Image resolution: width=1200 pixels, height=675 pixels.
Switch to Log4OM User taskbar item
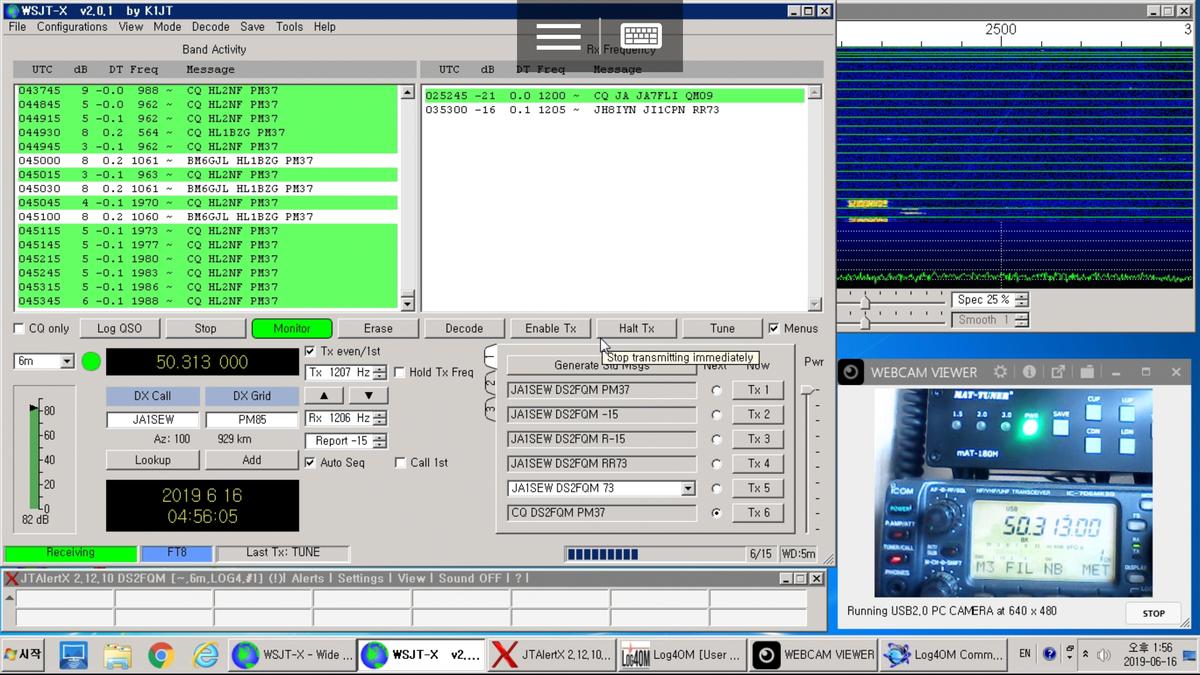(681, 655)
